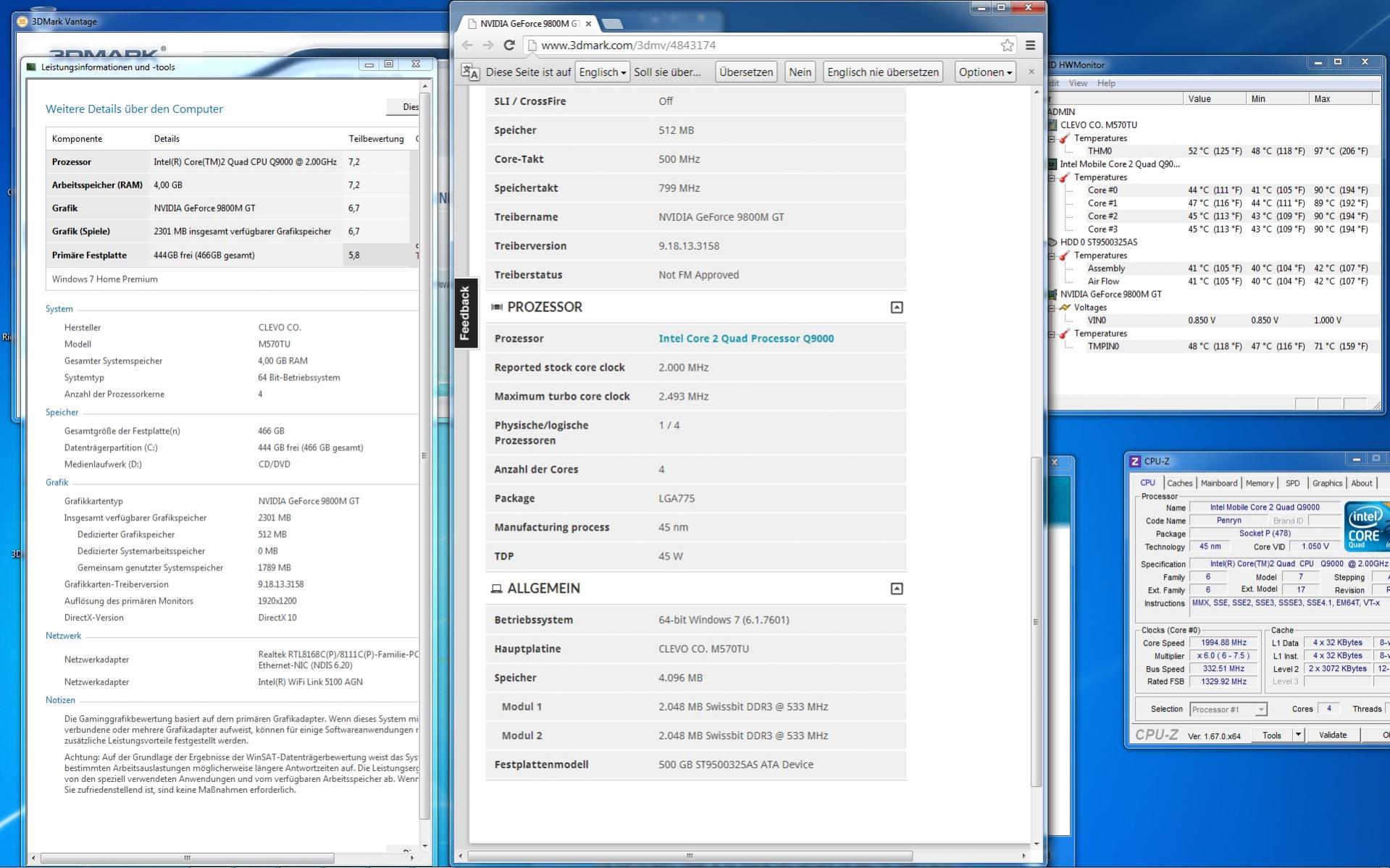
Task: Click the Tools button in CPU-Z
Action: click(1273, 735)
